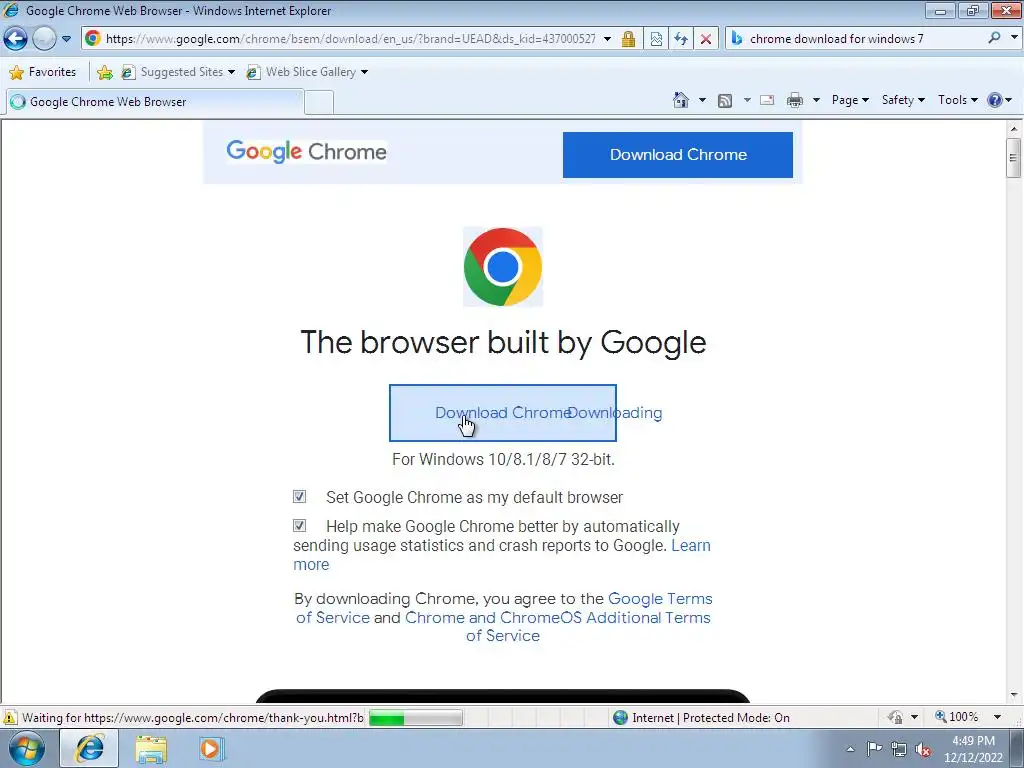
Task: Show hidden tray icons arrow
Action: pyautogui.click(x=850, y=749)
